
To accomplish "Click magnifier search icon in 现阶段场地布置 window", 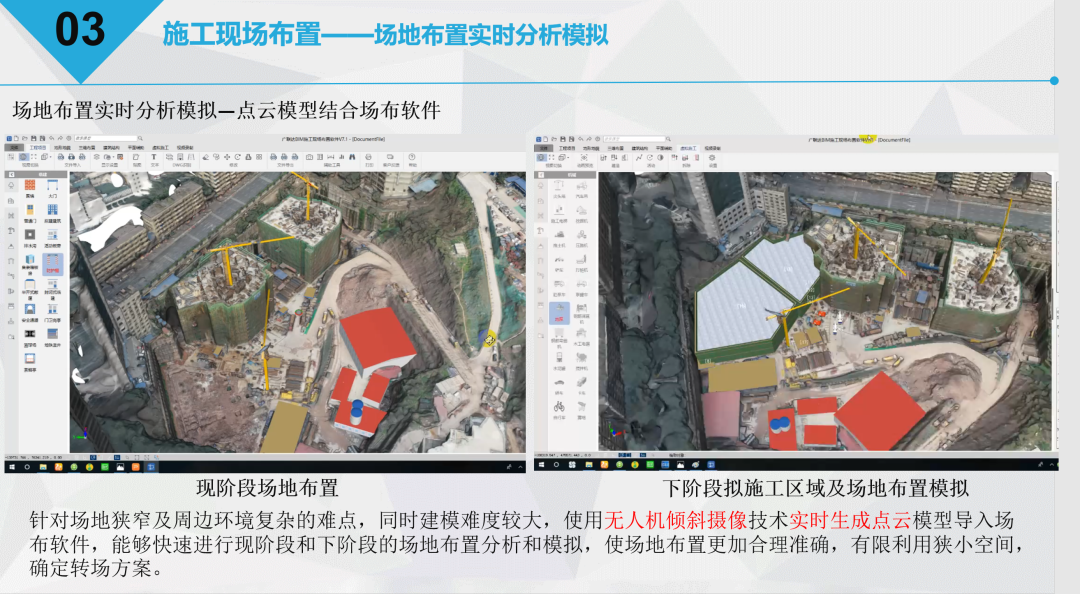I will [141, 139].
